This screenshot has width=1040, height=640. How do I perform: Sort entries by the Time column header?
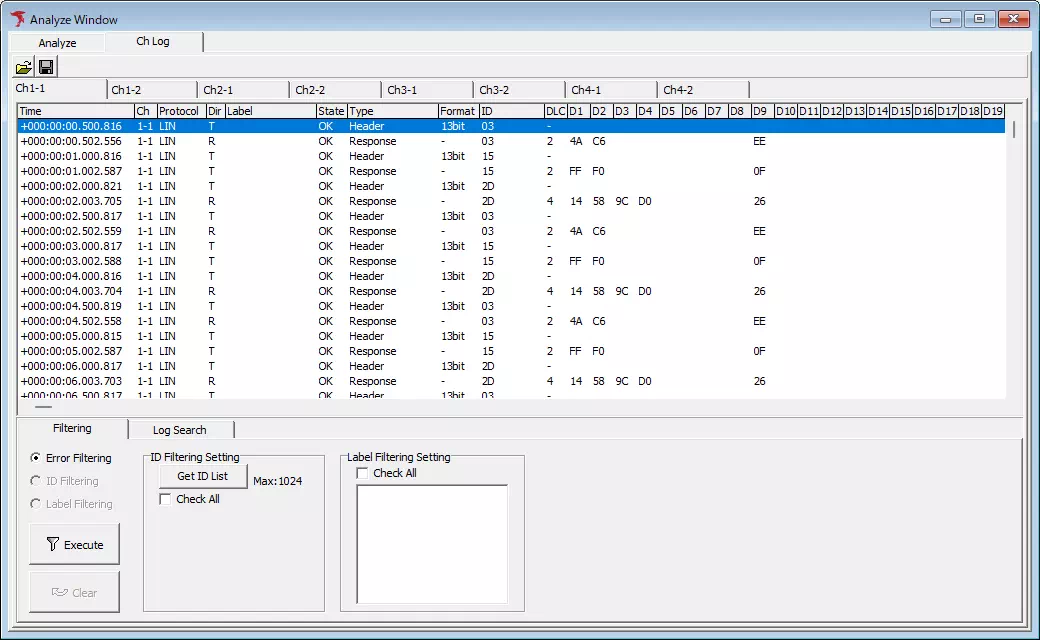click(x=75, y=111)
